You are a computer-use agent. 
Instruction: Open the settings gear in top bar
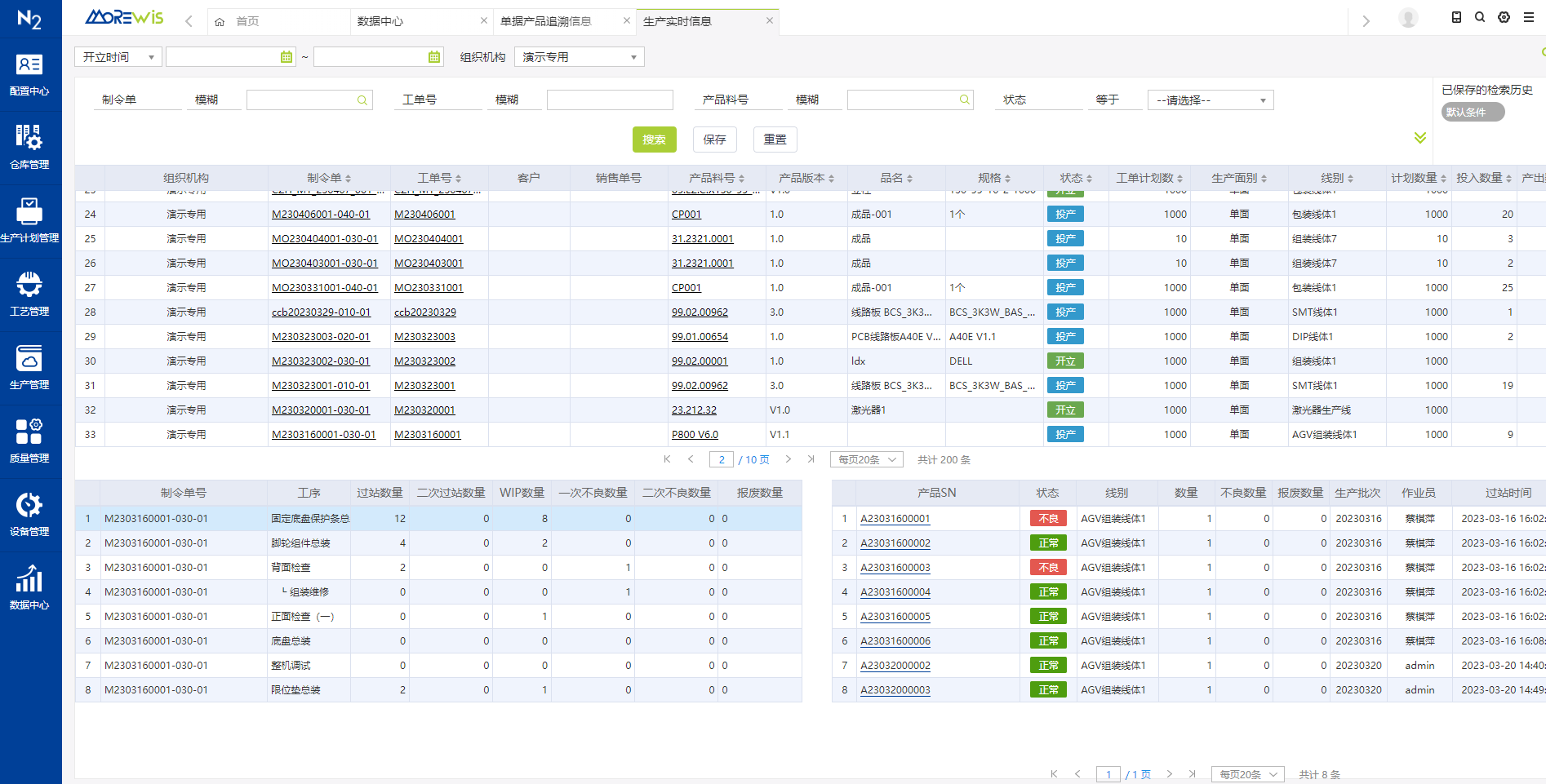[1504, 18]
